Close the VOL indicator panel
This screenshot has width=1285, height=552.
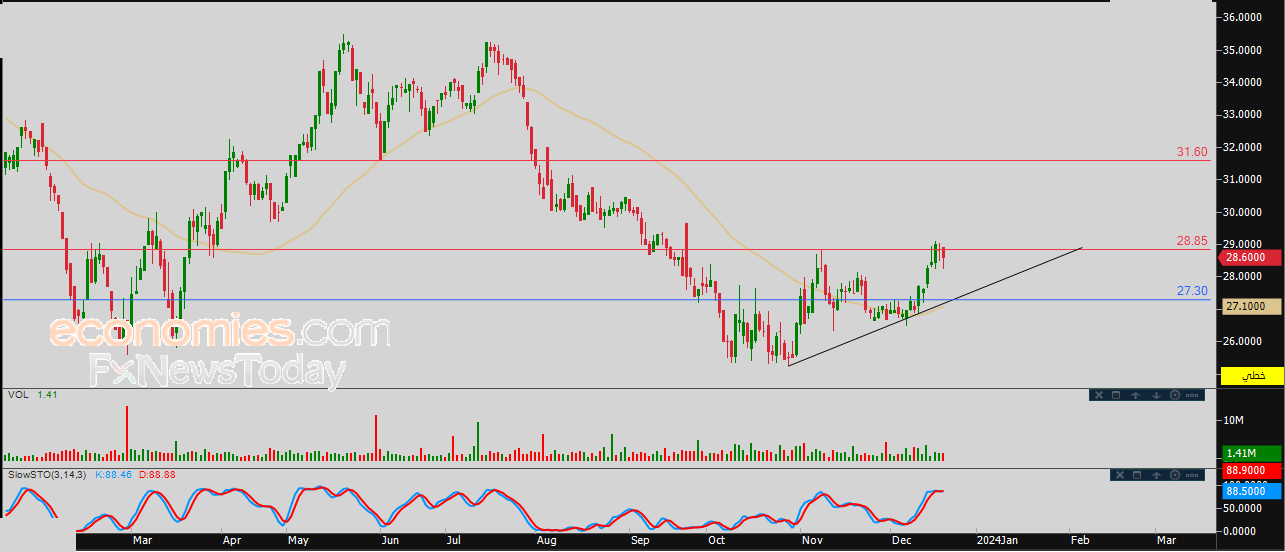(x=1097, y=395)
